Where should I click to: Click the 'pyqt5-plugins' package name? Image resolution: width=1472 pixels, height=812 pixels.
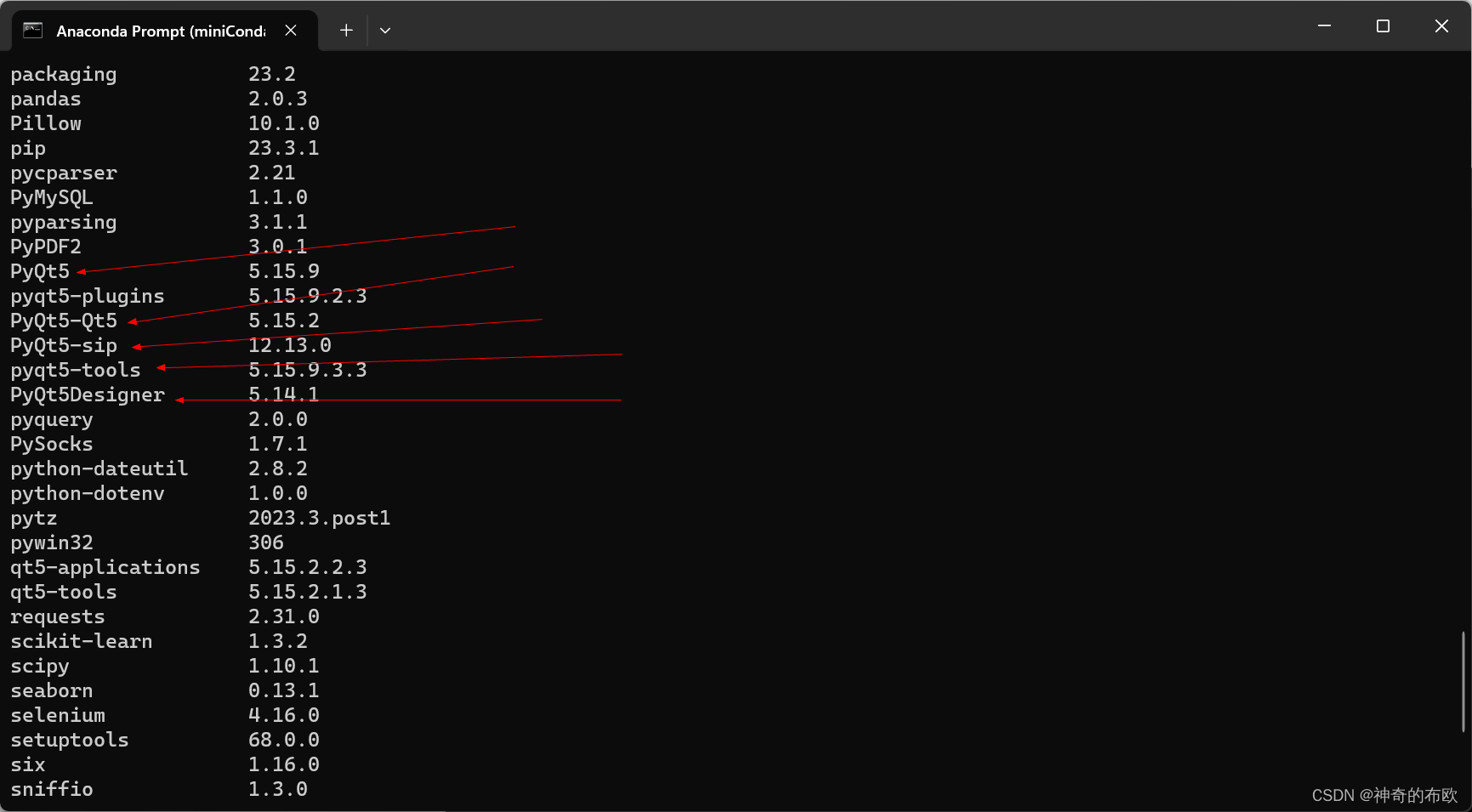[88, 297]
